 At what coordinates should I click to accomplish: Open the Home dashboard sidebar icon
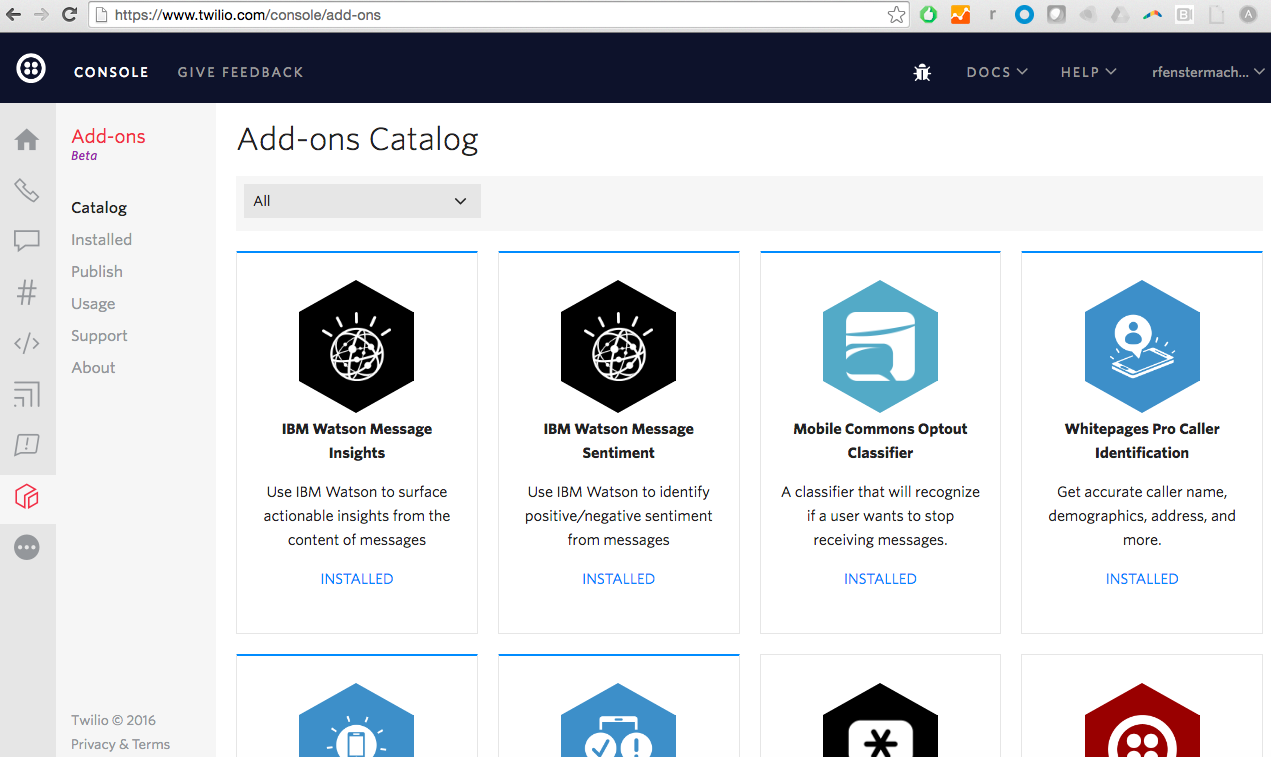[27, 139]
